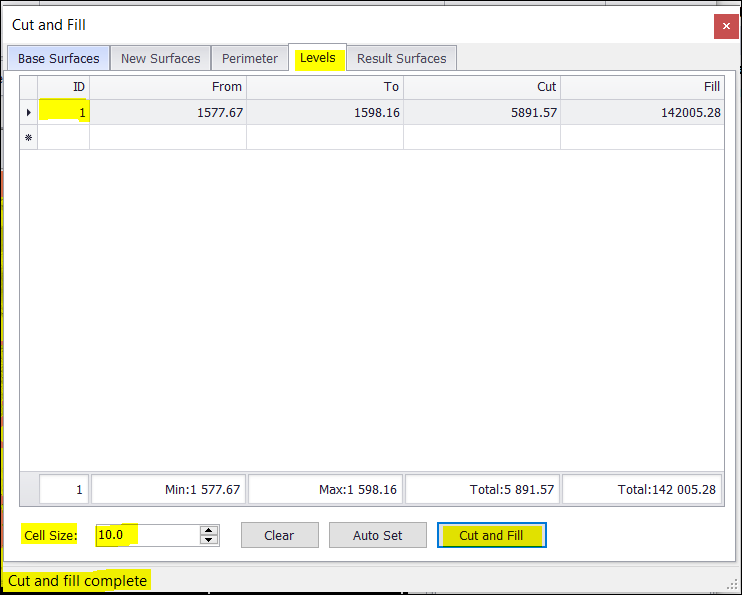Click the Cell Size input field

pyautogui.click(x=147, y=535)
